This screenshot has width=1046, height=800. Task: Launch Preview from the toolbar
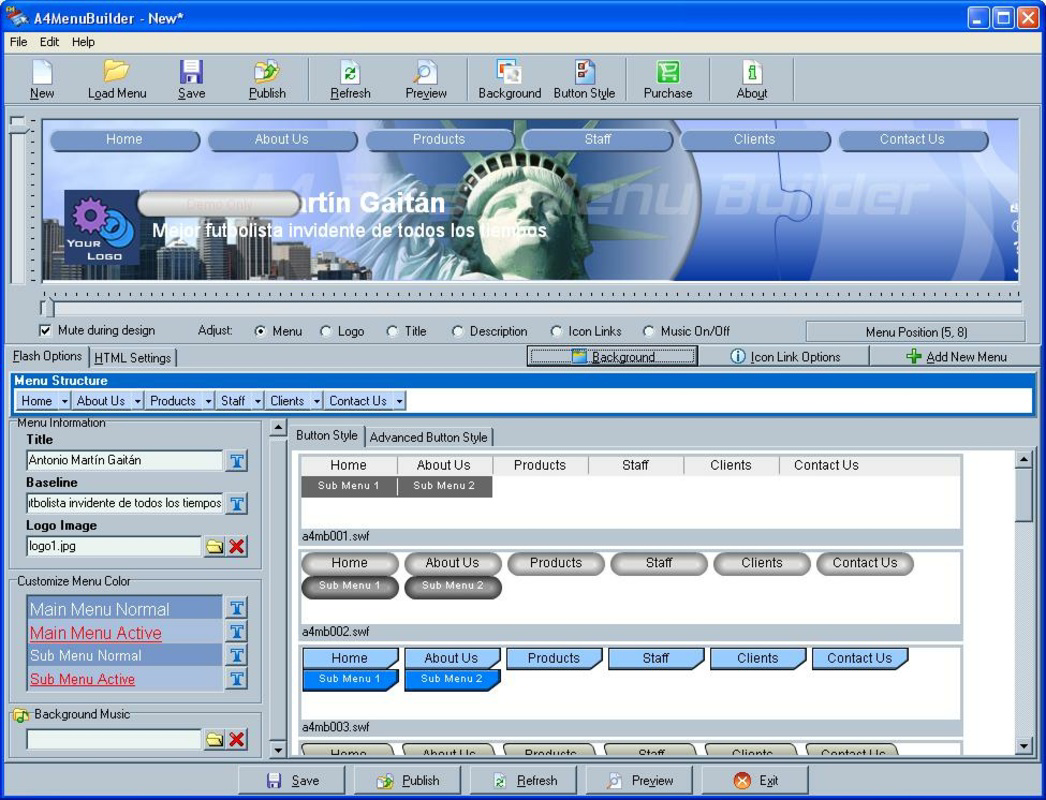click(425, 78)
